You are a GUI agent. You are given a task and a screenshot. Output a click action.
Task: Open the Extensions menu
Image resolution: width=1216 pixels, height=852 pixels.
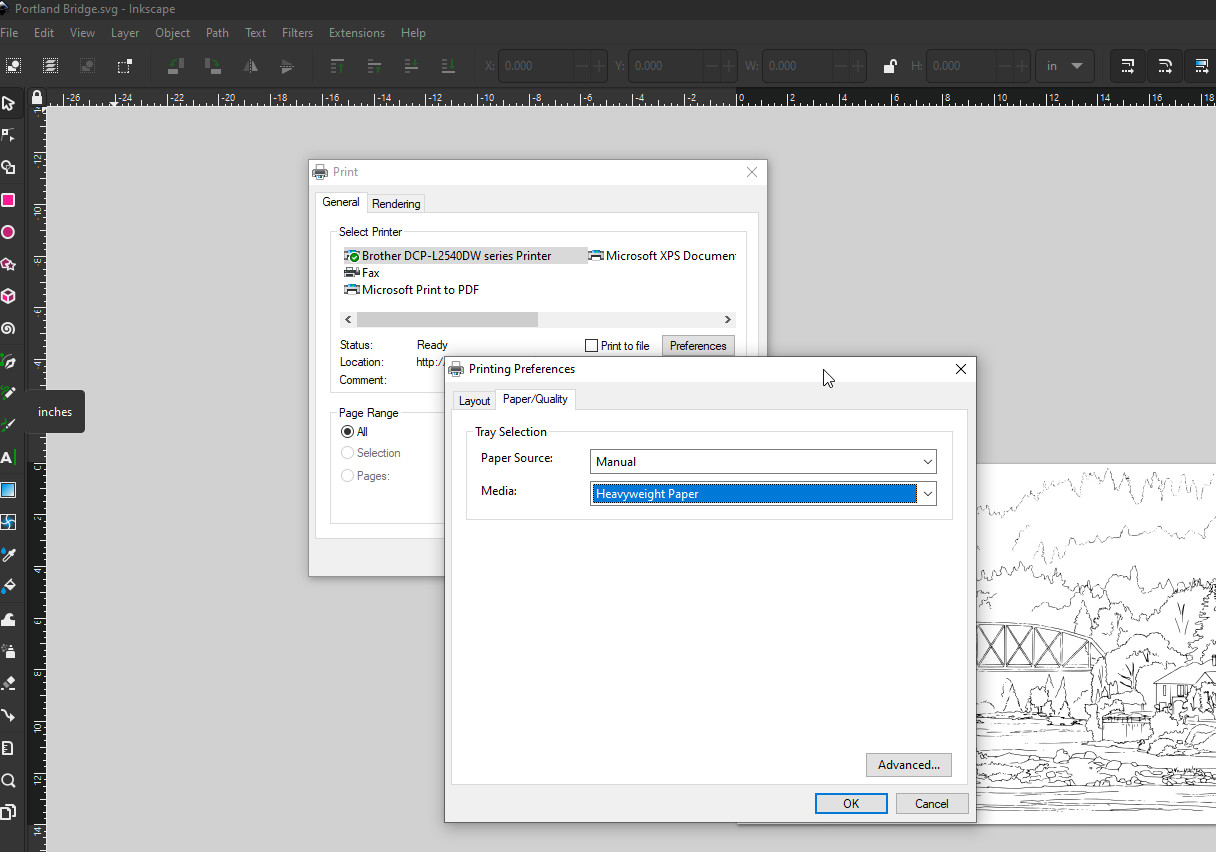click(x=356, y=33)
